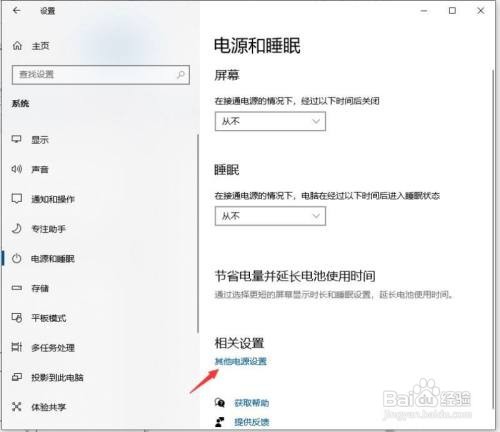Click the sidebar vertical scrollbar

tap(198, 233)
